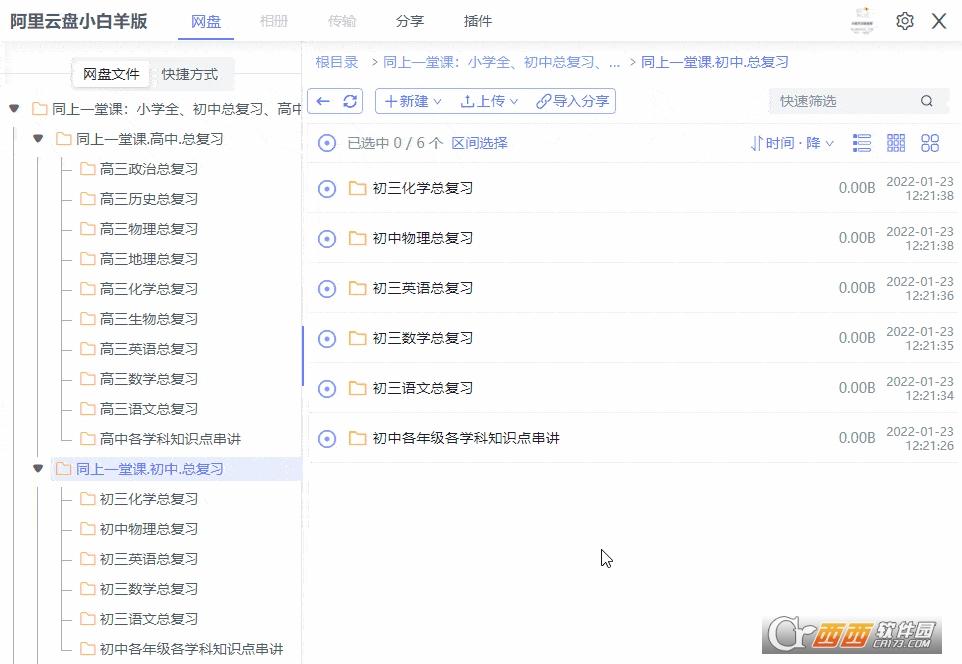Image resolution: width=962 pixels, height=664 pixels.
Task: Select tree item 初三英语总复习 in sidebar
Action: tap(148, 559)
